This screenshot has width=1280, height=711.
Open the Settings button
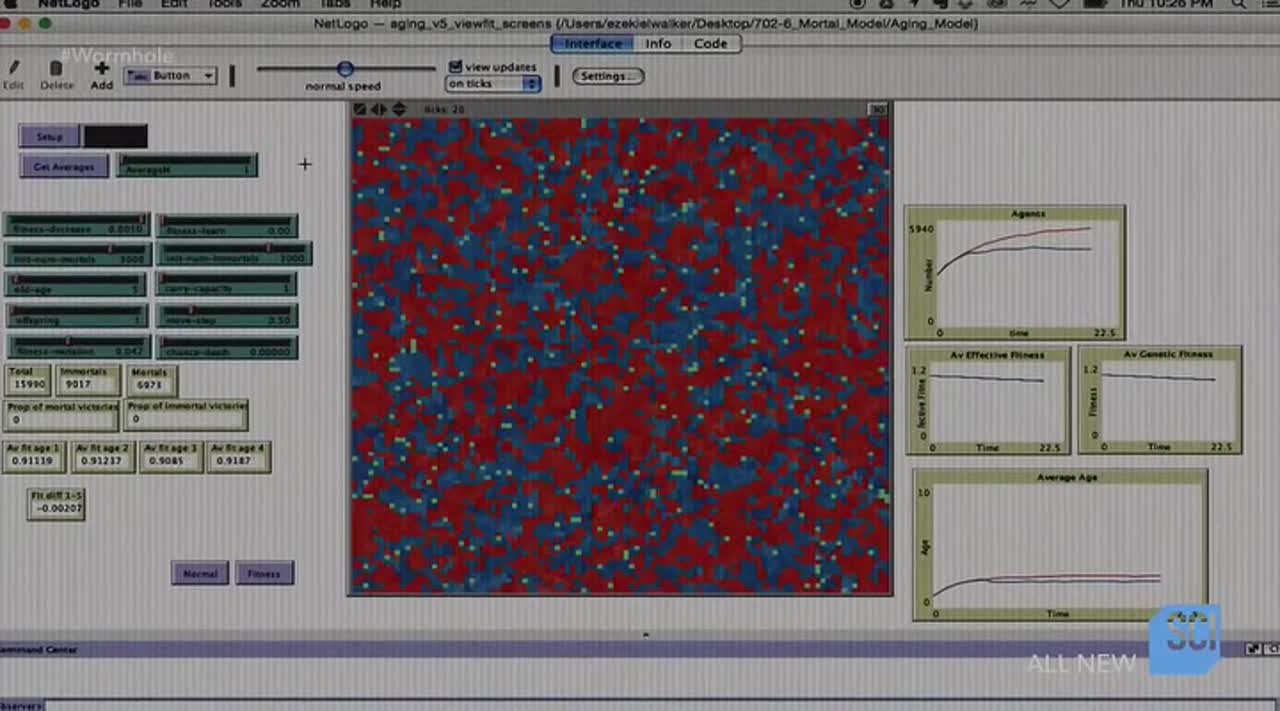click(607, 76)
